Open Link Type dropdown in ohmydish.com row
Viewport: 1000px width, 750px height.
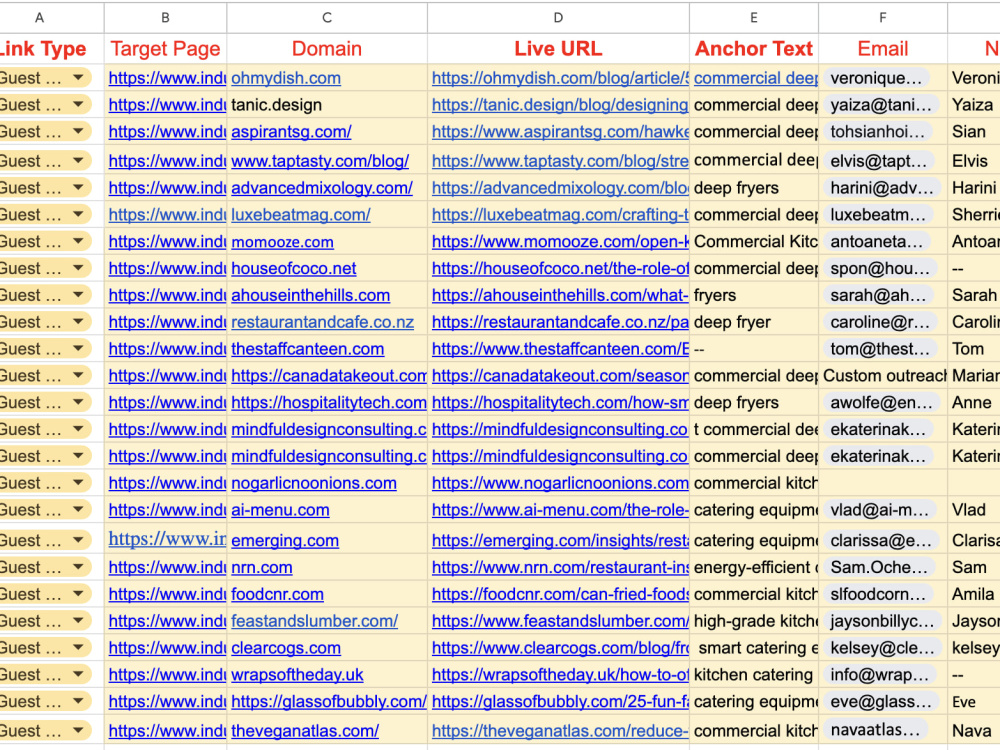pyautogui.click(x=78, y=78)
